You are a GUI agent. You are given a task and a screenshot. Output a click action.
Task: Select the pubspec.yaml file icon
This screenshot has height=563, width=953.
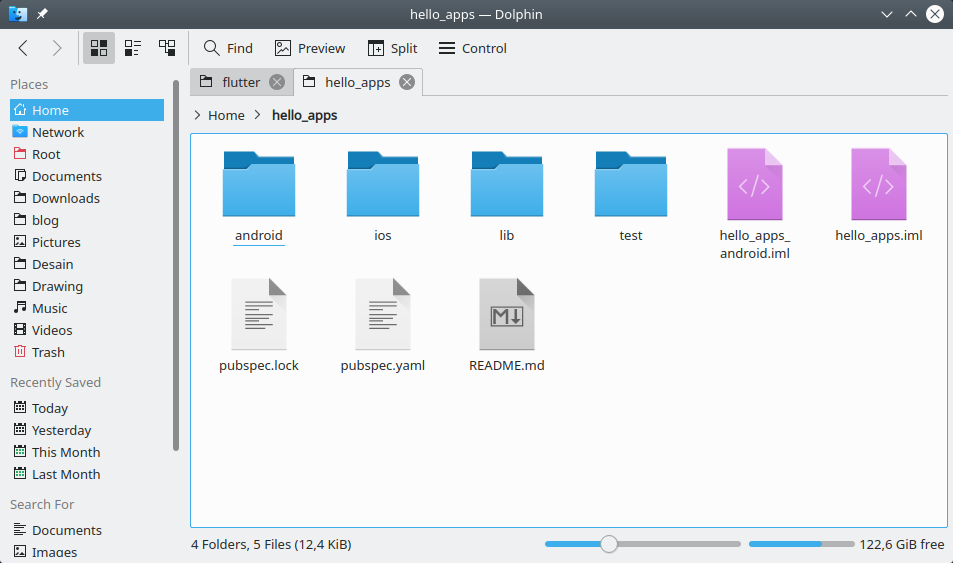click(x=382, y=315)
